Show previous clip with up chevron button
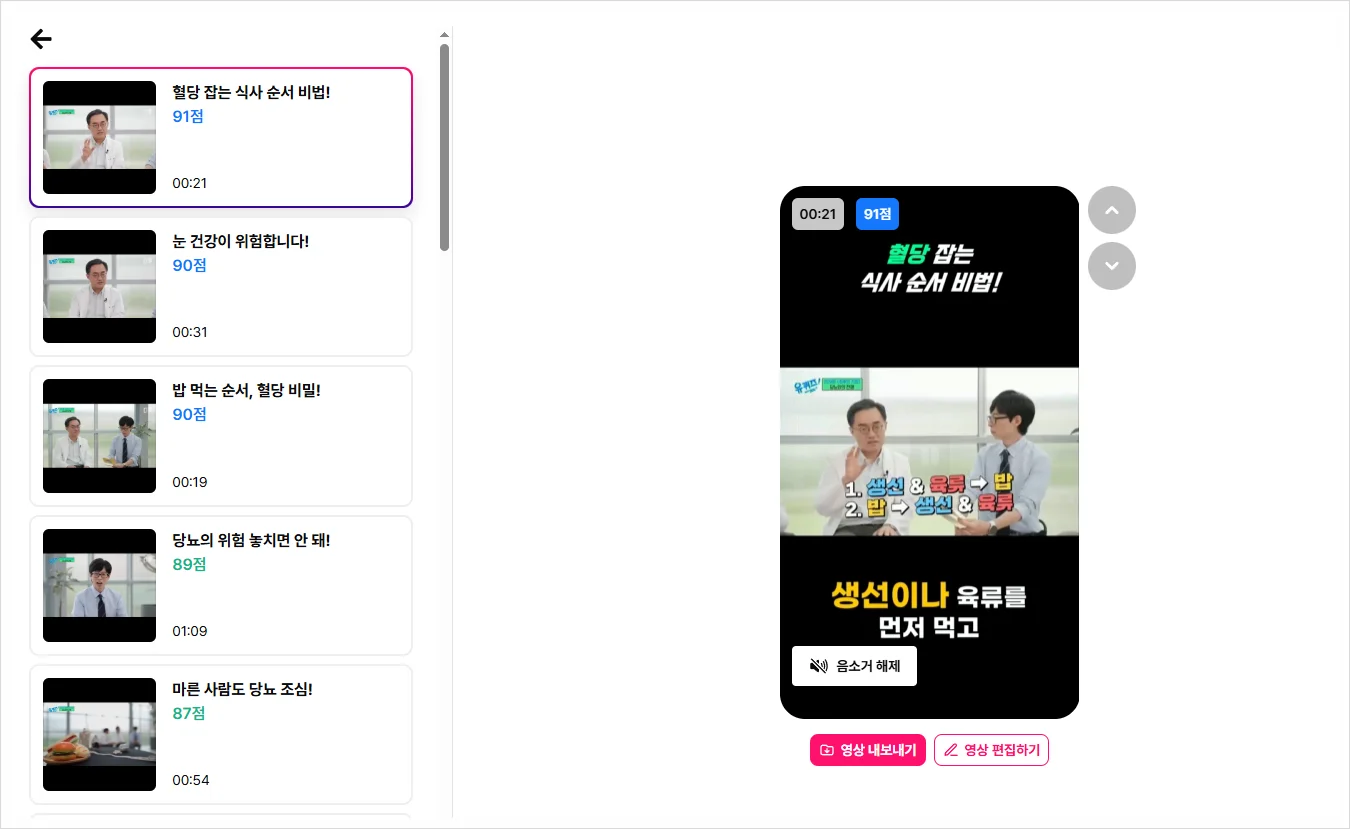The width and height of the screenshot is (1350, 829). point(1112,210)
